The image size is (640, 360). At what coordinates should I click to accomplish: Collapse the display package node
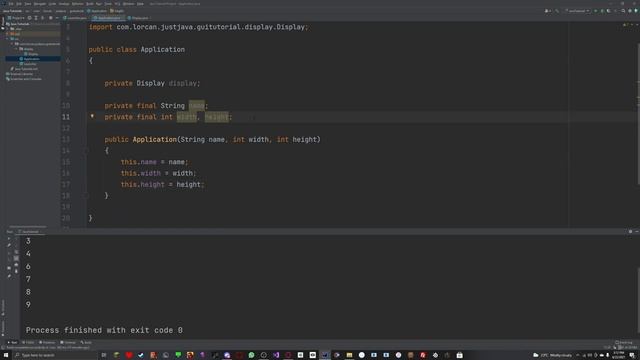tap(16, 49)
